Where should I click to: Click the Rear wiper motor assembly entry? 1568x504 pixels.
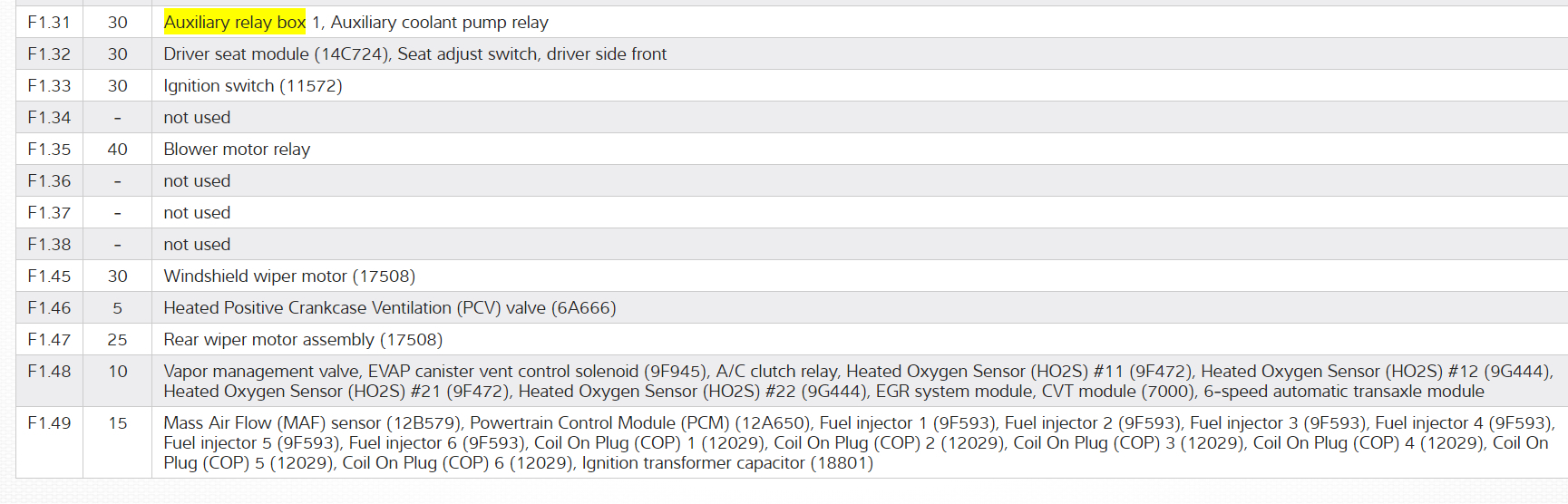click(x=303, y=340)
